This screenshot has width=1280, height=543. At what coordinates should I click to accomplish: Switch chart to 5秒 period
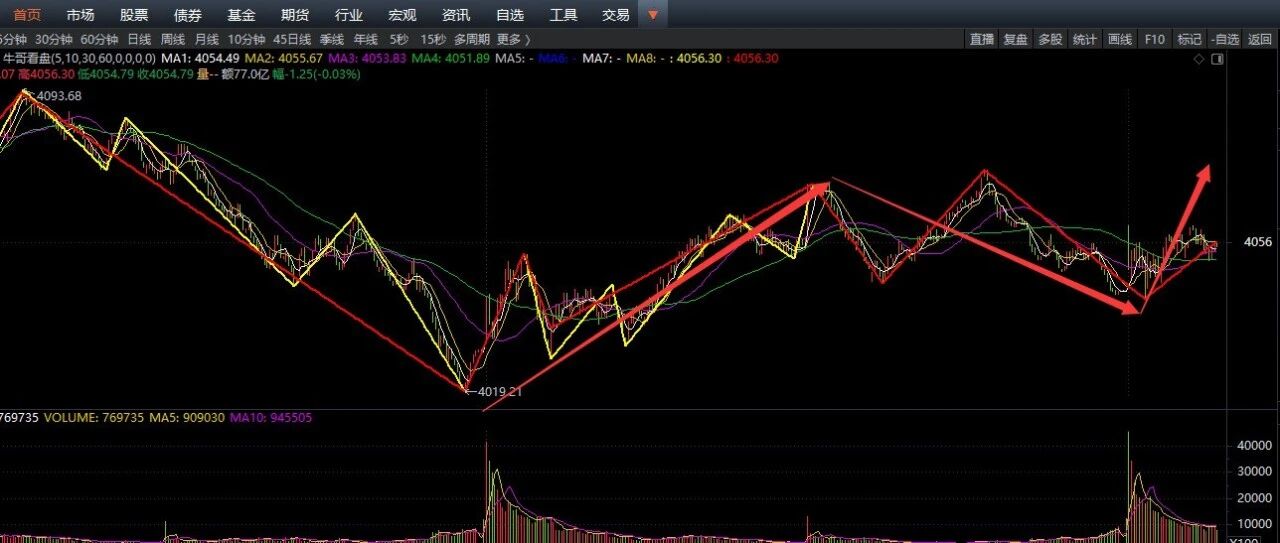click(399, 39)
